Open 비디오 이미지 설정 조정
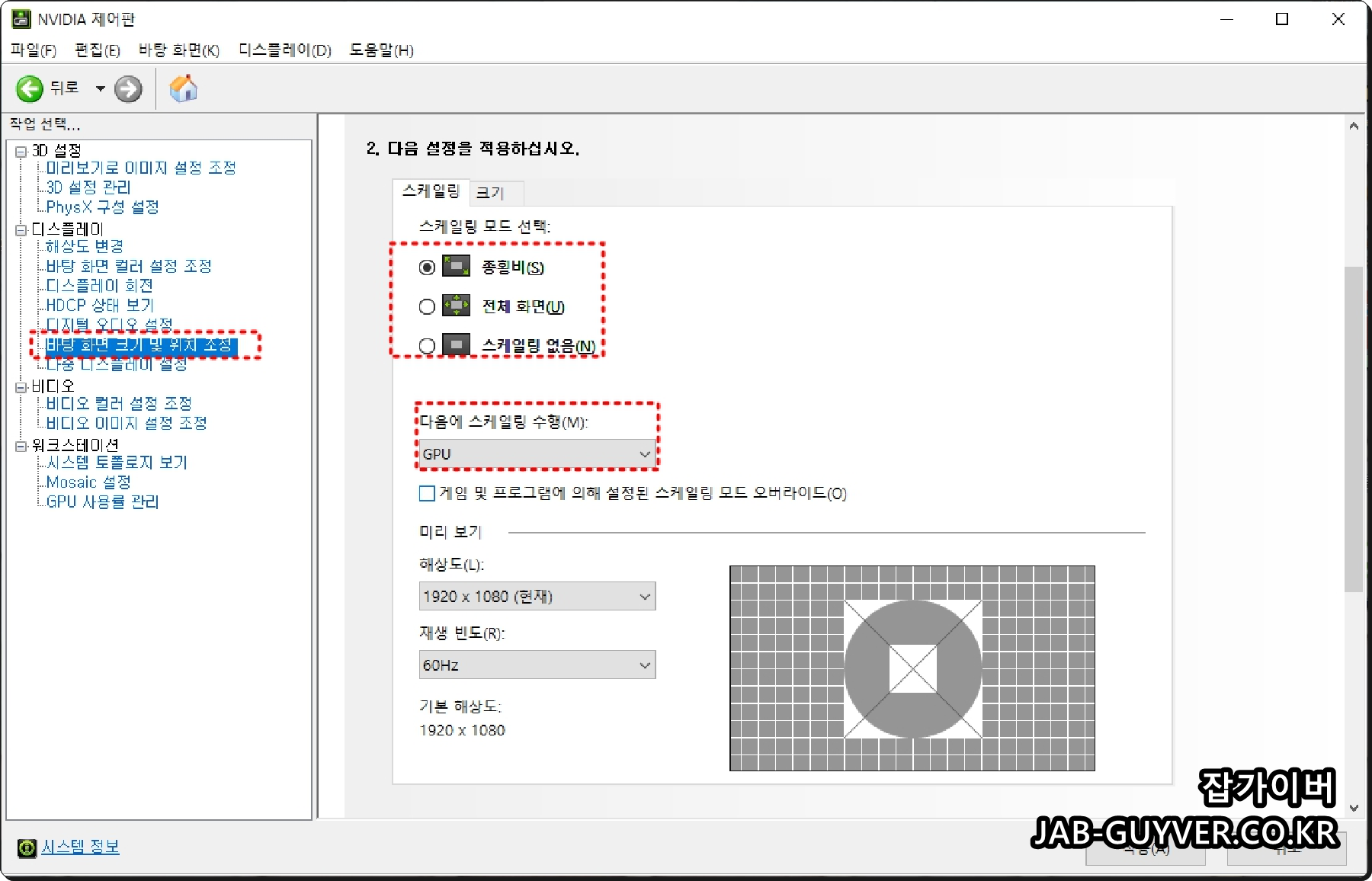This screenshot has width=1372, height=881. tap(127, 423)
